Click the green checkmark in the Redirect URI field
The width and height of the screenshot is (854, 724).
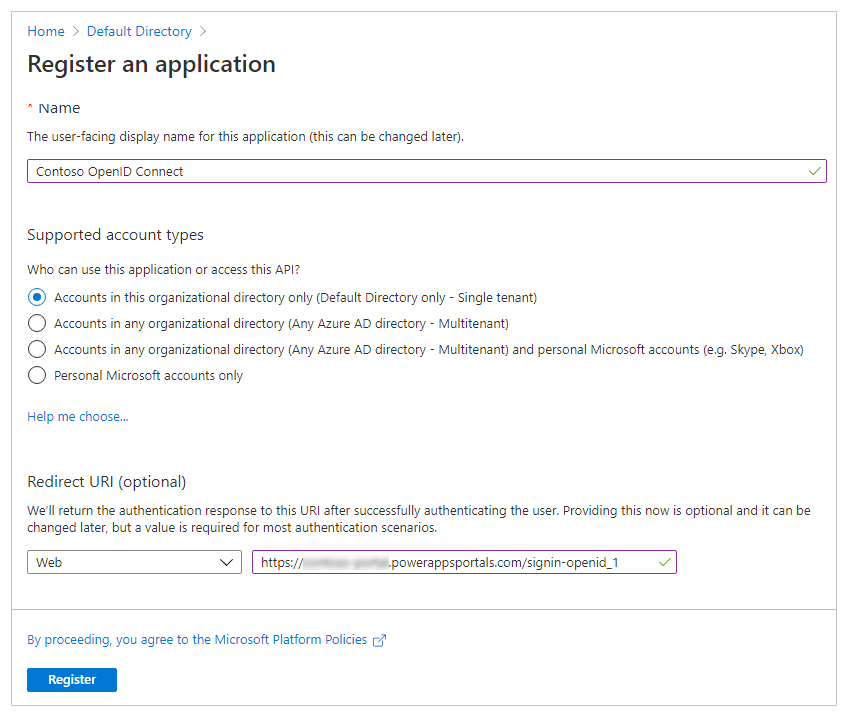(x=664, y=562)
